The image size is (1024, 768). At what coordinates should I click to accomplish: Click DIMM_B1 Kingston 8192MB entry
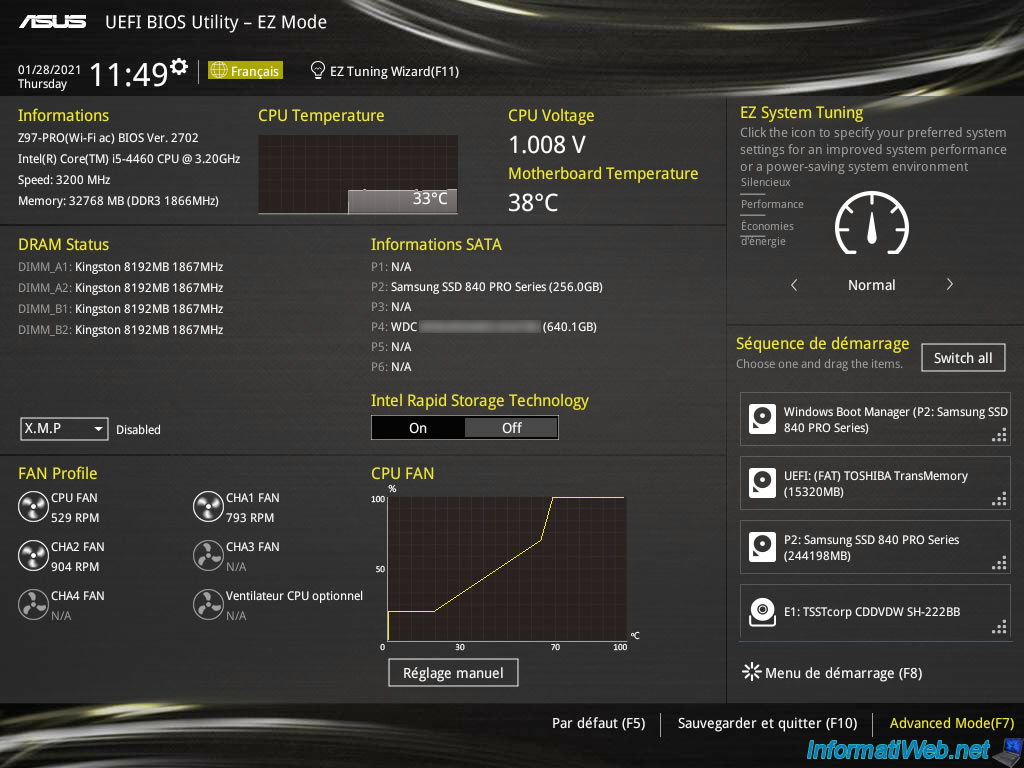point(121,309)
